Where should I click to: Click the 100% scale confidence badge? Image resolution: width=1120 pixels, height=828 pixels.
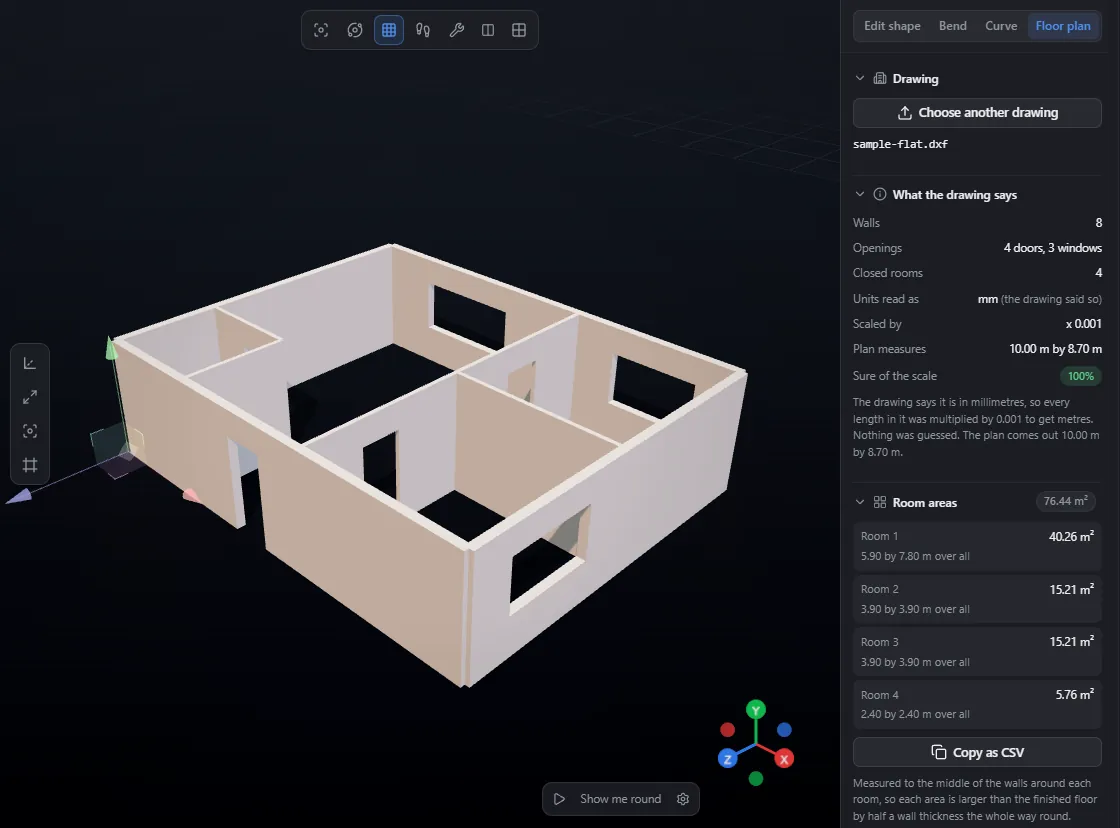[x=1081, y=376]
